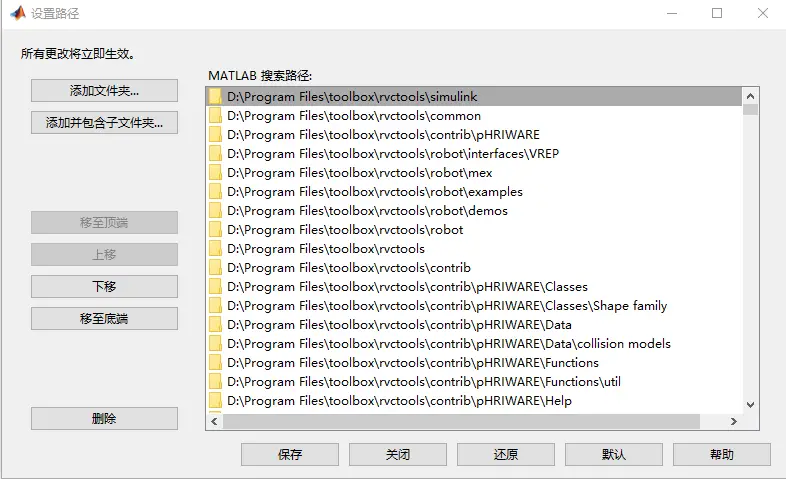This screenshot has width=786, height=479.
Task: Maximize the 设置路径 window
Action: coord(717,13)
